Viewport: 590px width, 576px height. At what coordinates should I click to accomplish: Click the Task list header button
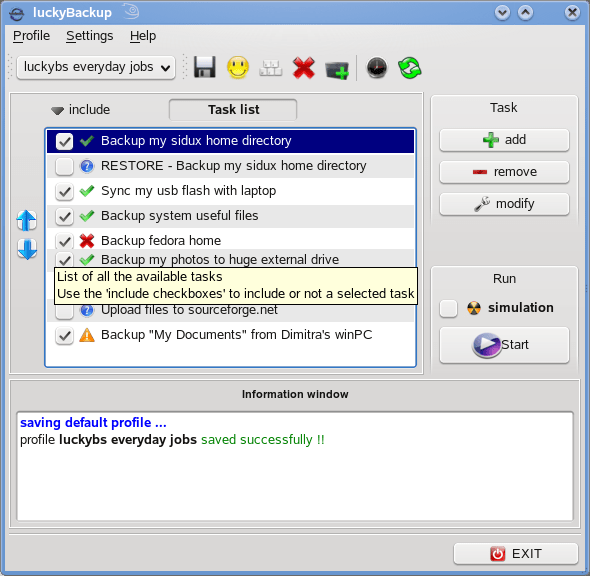233,110
